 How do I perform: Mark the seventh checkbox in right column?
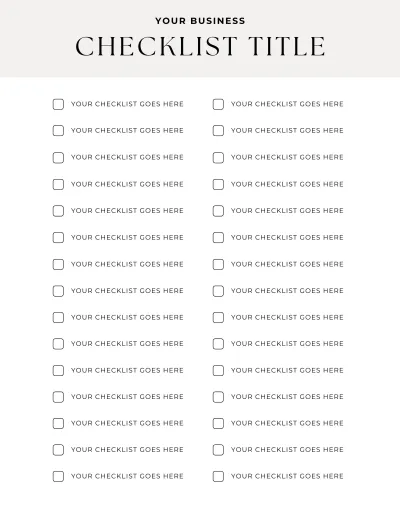(218, 264)
